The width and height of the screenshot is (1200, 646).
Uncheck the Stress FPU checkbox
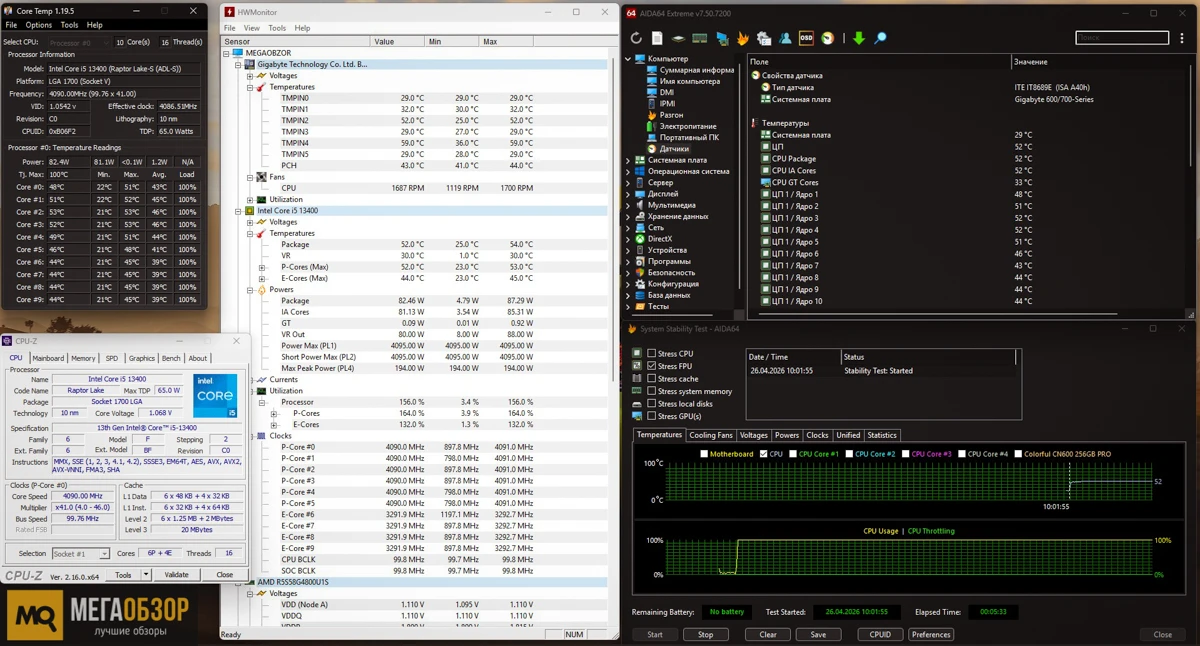(x=650, y=365)
